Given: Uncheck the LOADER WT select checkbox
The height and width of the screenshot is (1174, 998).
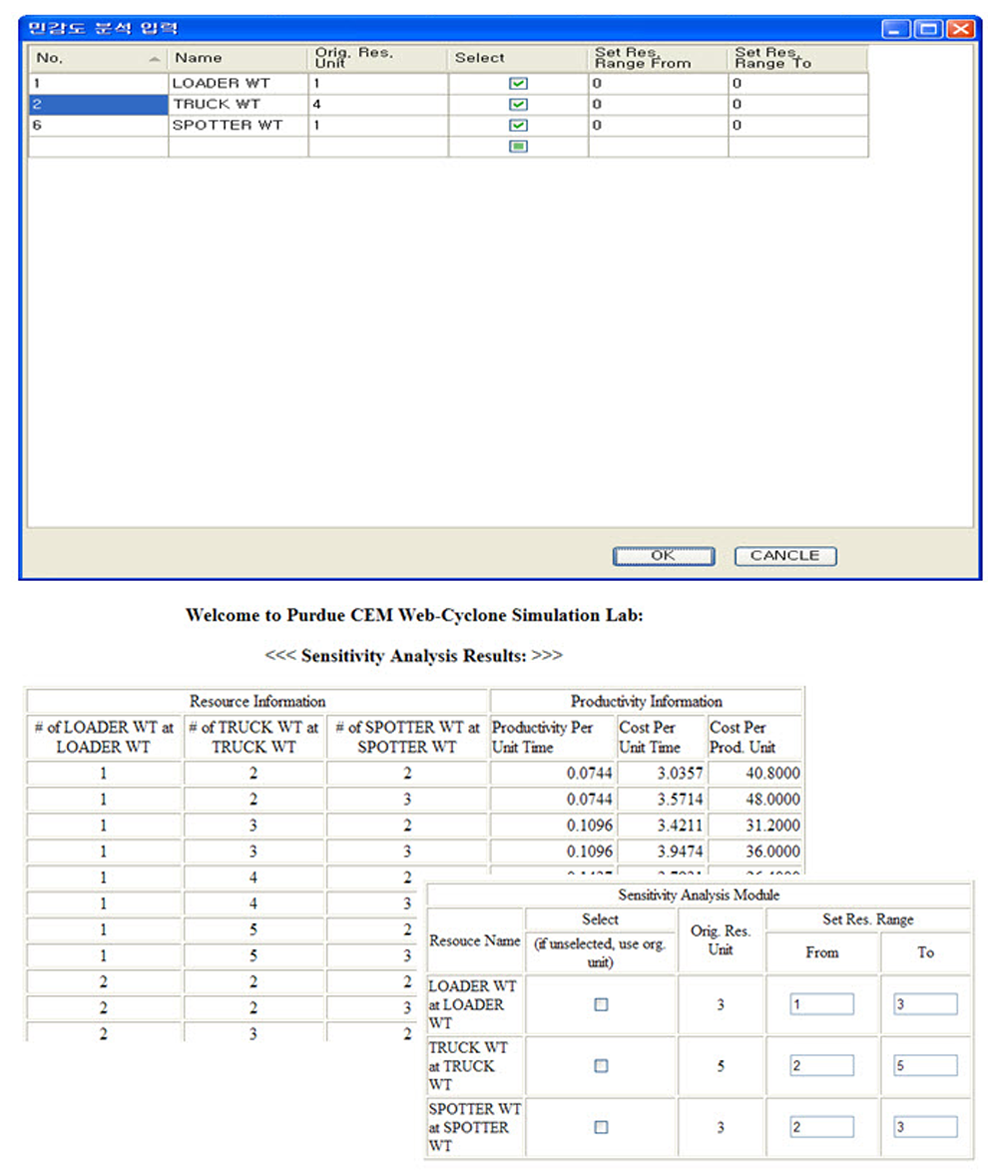Looking at the screenshot, I should point(518,84).
